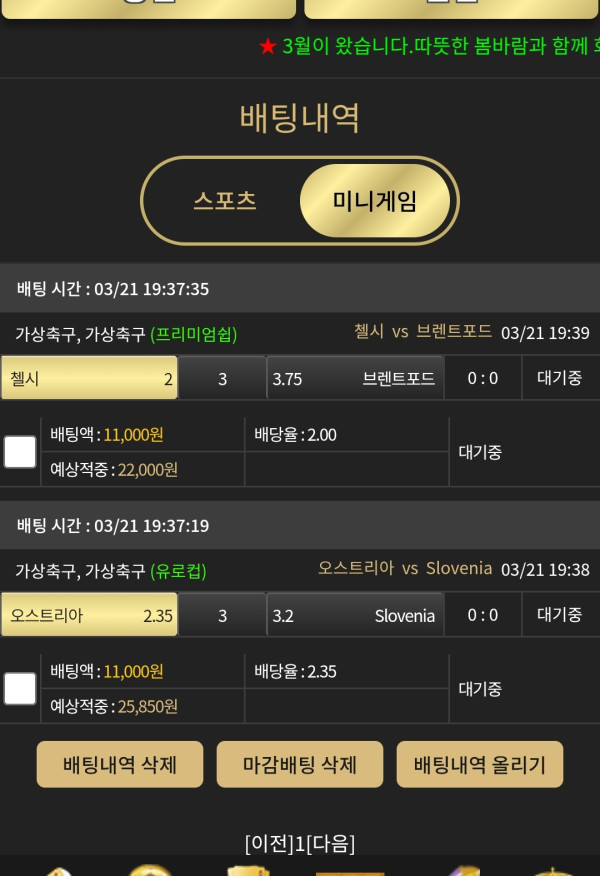Image resolution: width=600 pixels, height=876 pixels.
Task: Click the red star in the announcement ticker
Action: pos(268,46)
